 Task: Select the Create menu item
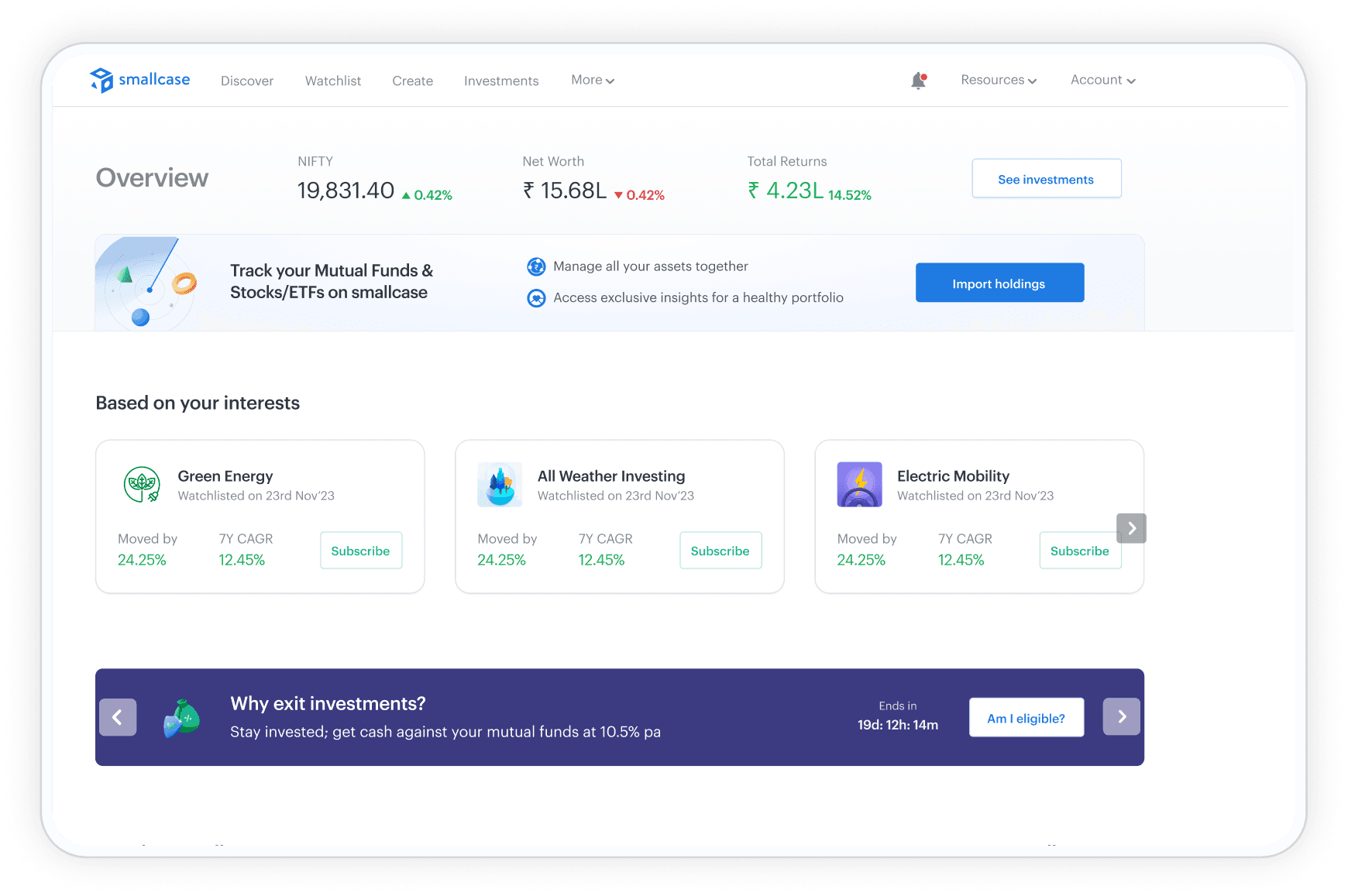[413, 81]
